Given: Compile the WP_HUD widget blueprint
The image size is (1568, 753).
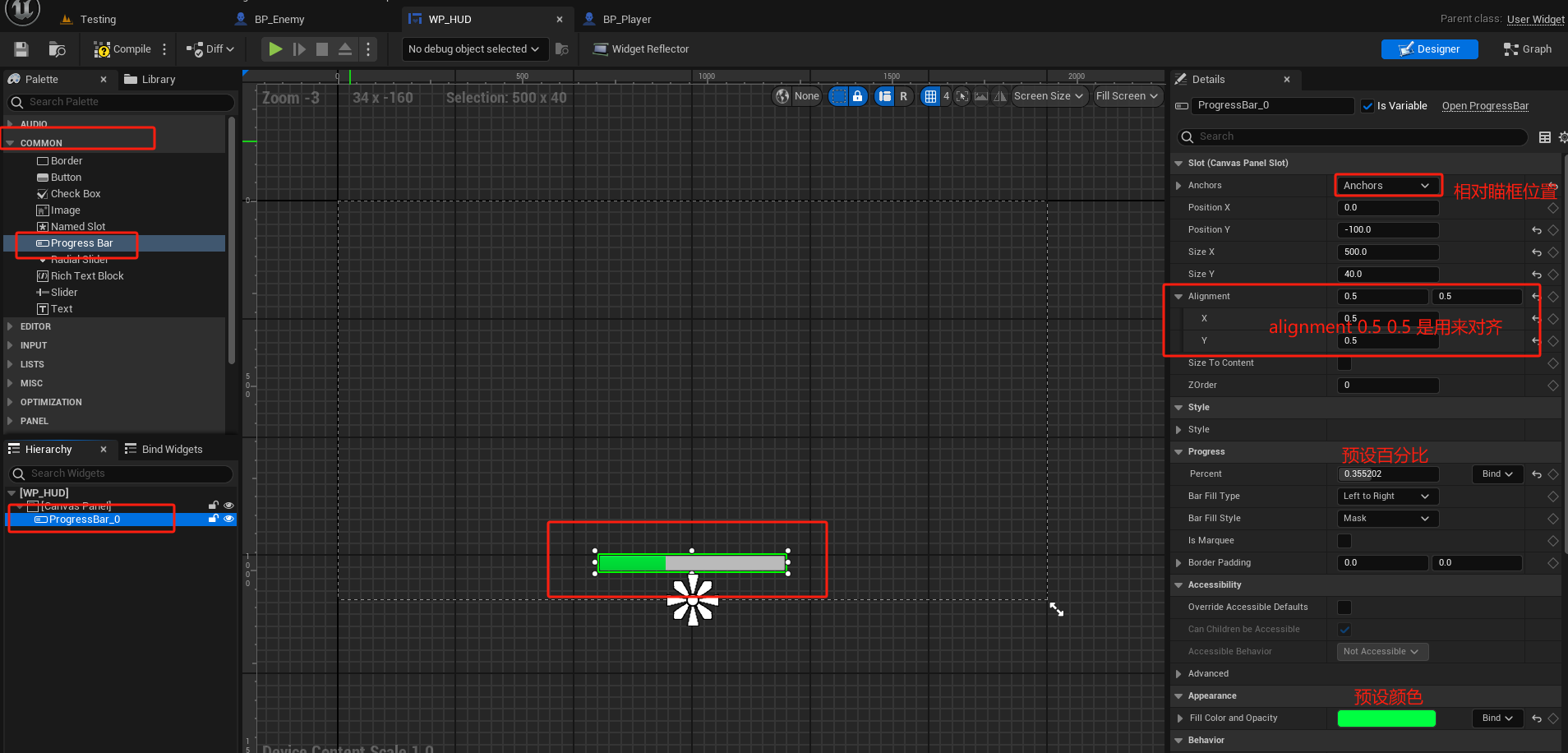Looking at the screenshot, I should point(122,49).
